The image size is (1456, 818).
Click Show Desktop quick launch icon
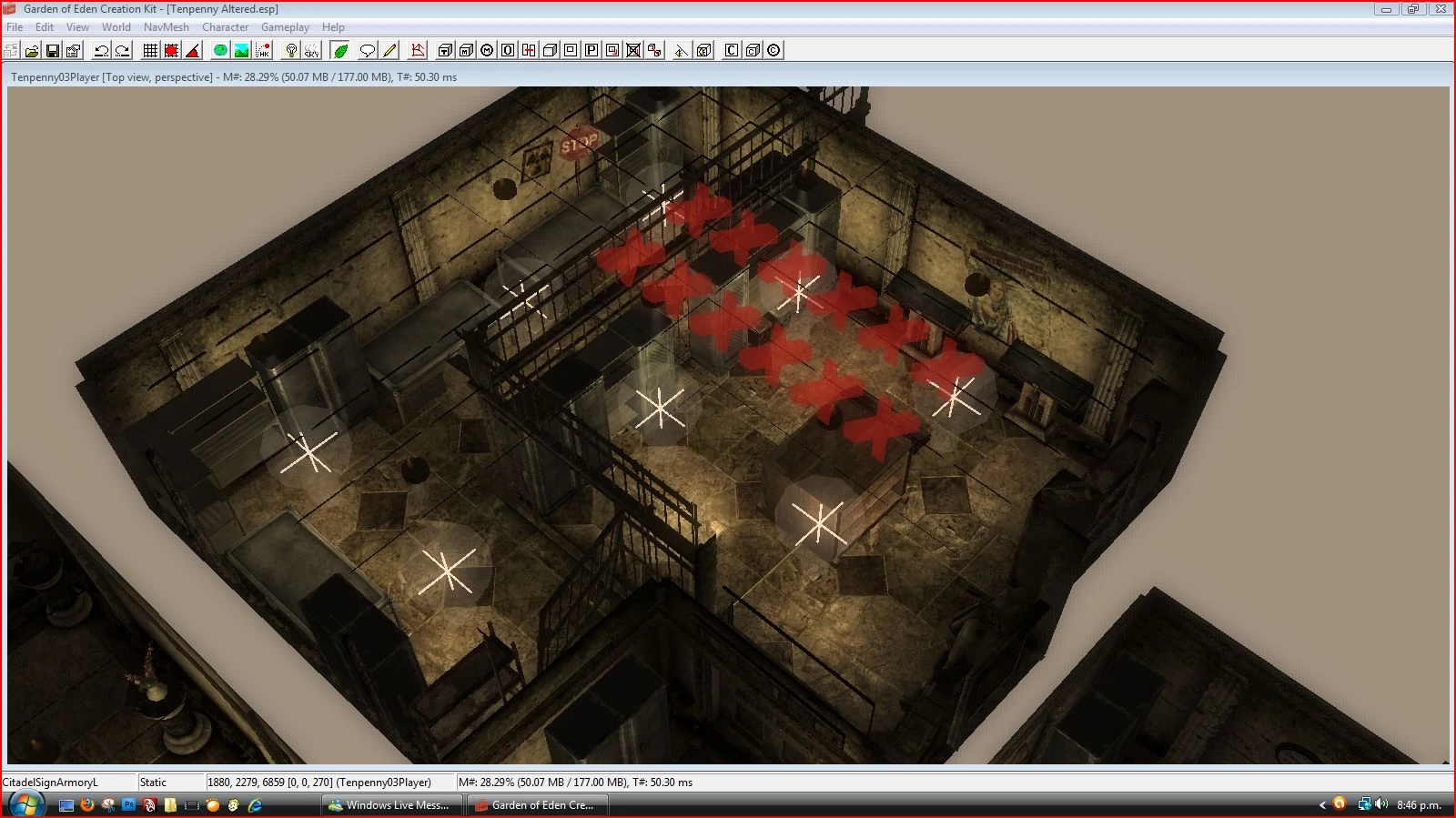pyautogui.click(x=66, y=805)
